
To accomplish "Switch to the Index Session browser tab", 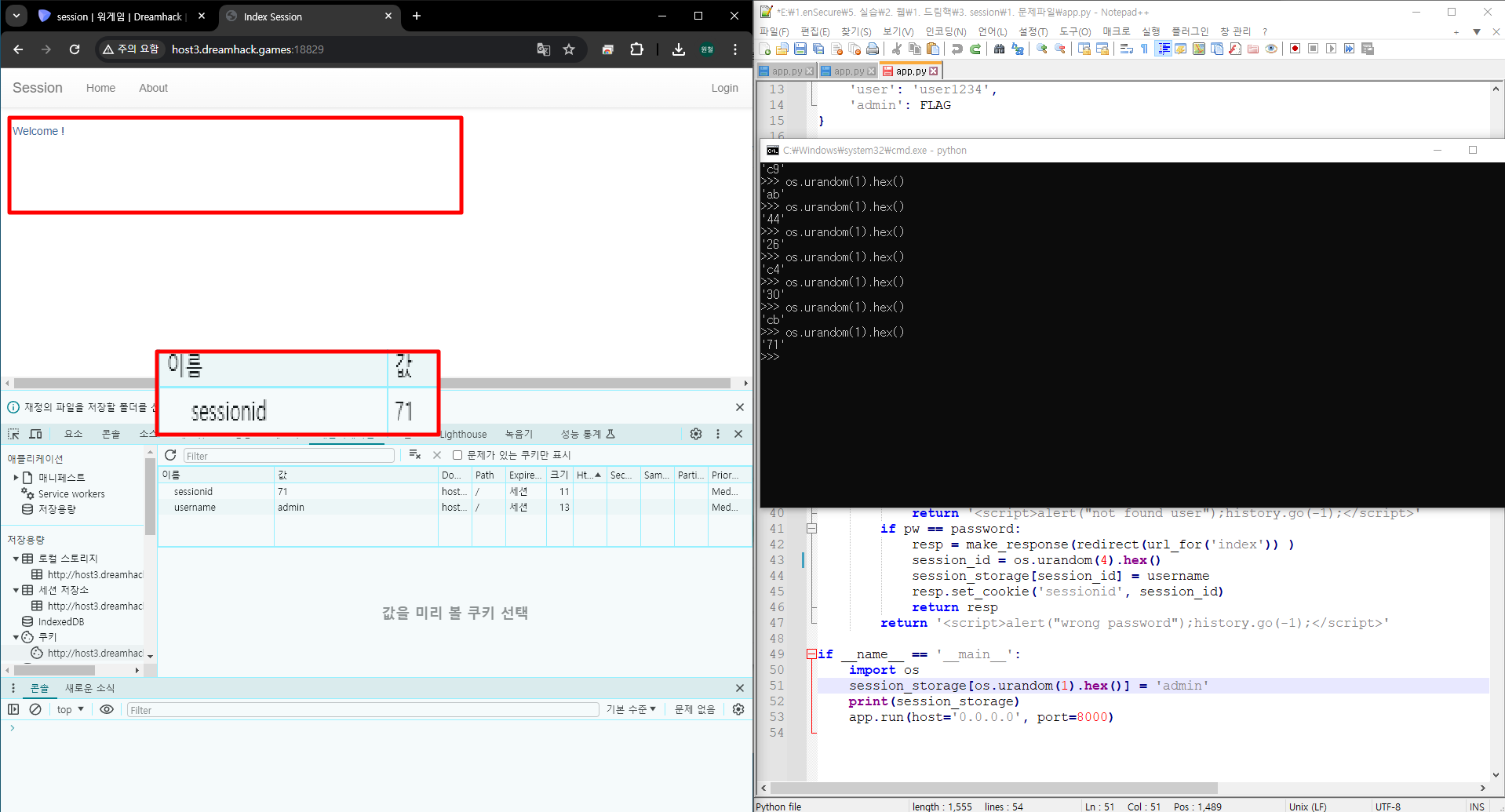I will pyautogui.click(x=308, y=16).
